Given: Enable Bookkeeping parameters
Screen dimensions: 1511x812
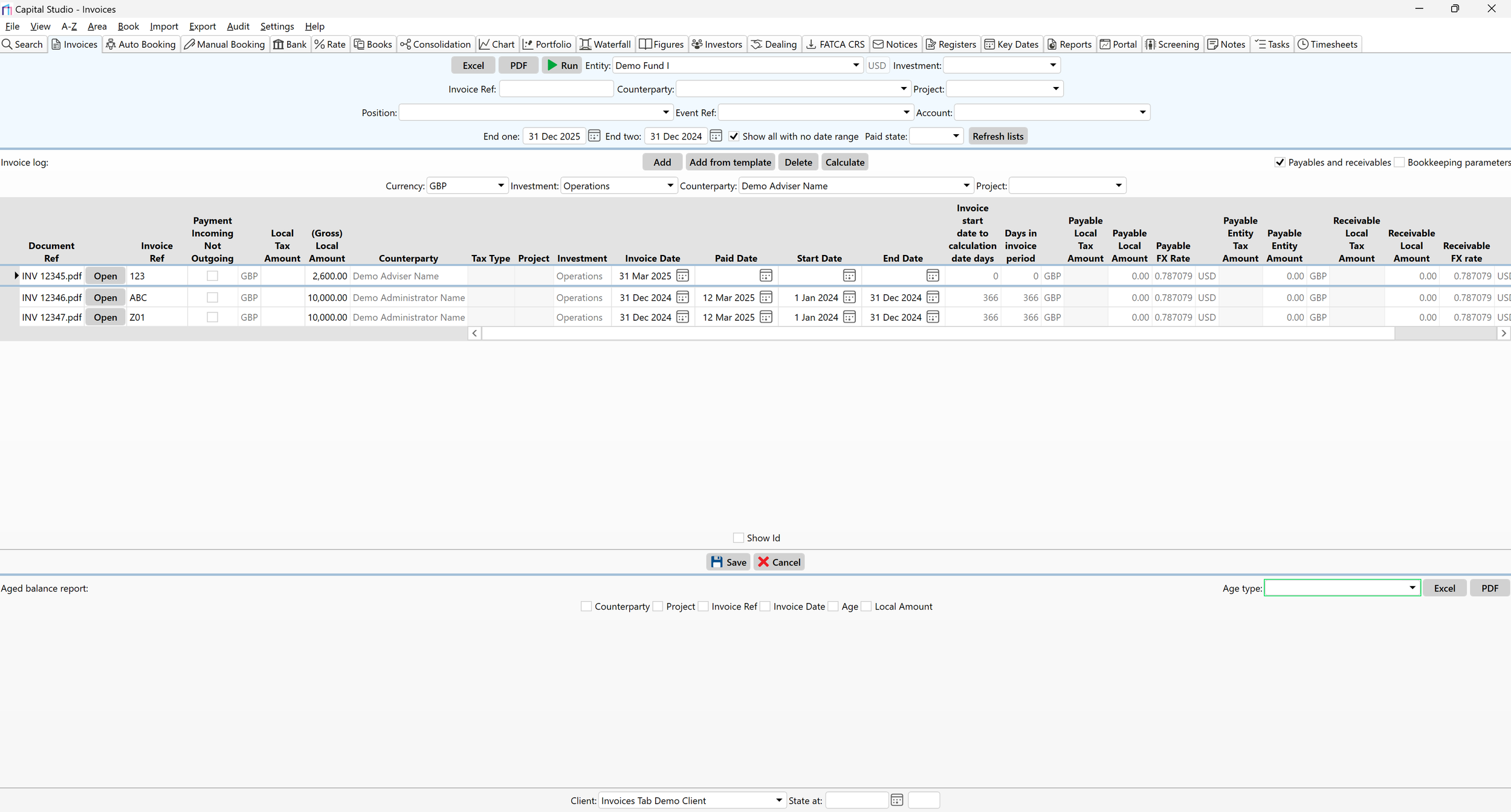Looking at the screenshot, I should (1400, 162).
